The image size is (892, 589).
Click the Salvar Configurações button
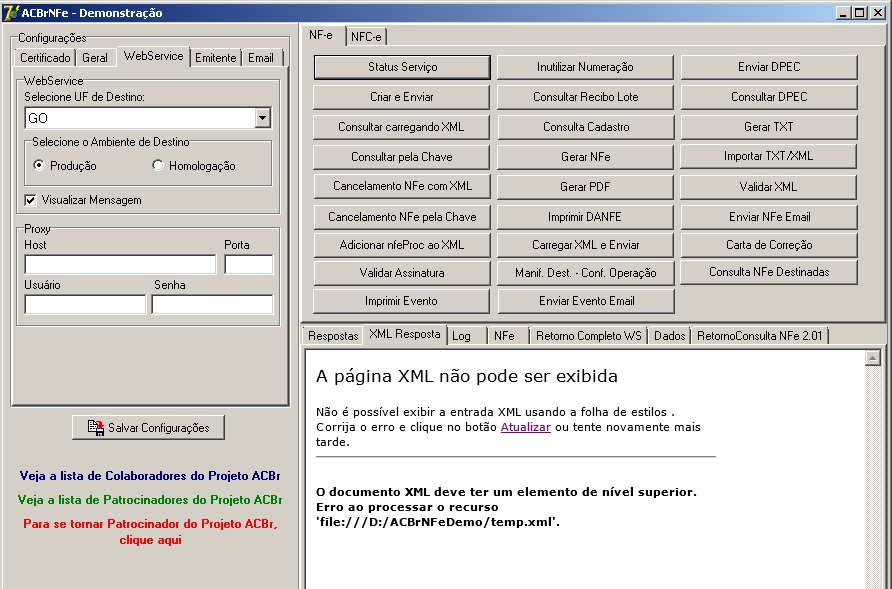click(x=148, y=427)
